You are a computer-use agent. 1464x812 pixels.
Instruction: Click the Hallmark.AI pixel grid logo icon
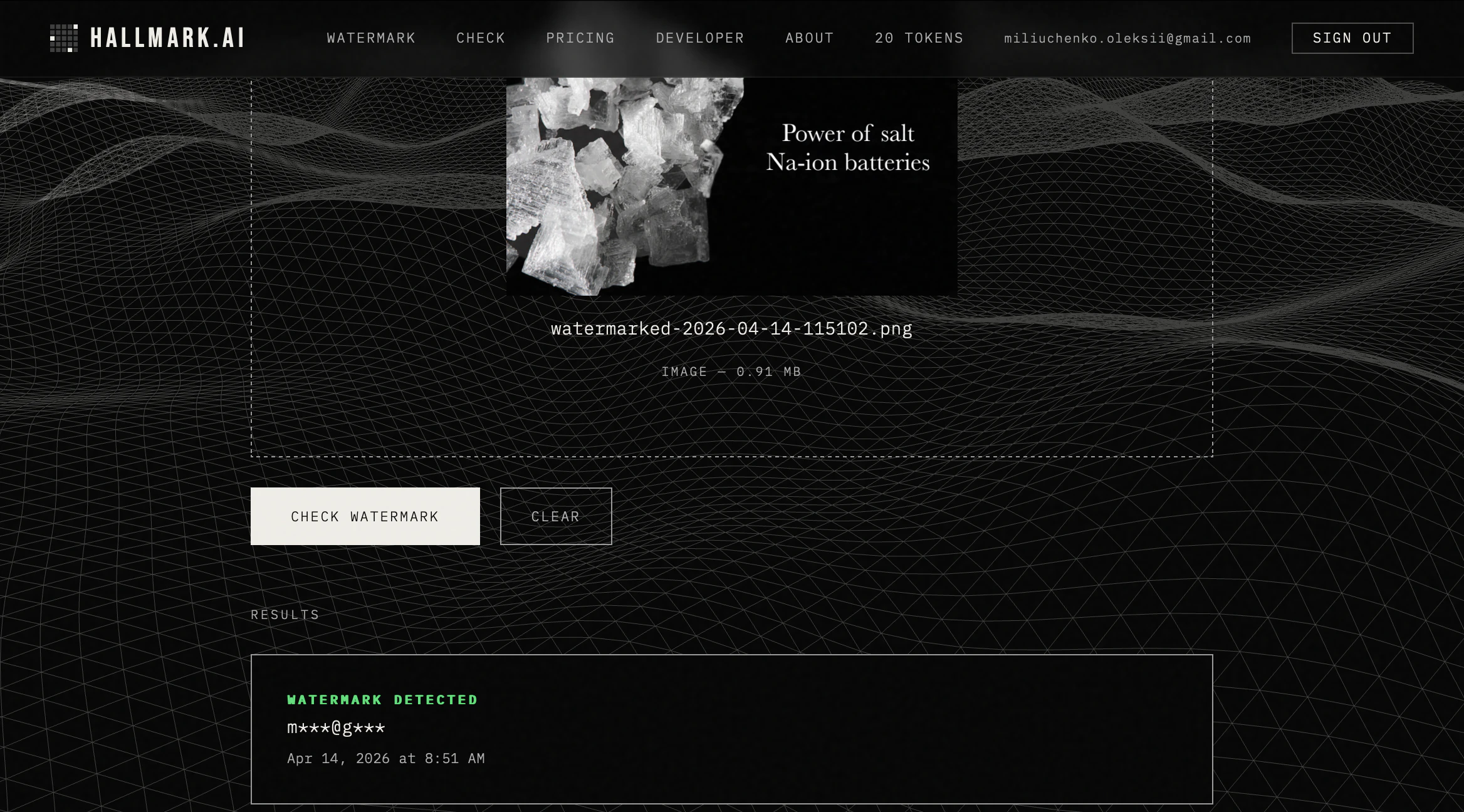point(64,38)
